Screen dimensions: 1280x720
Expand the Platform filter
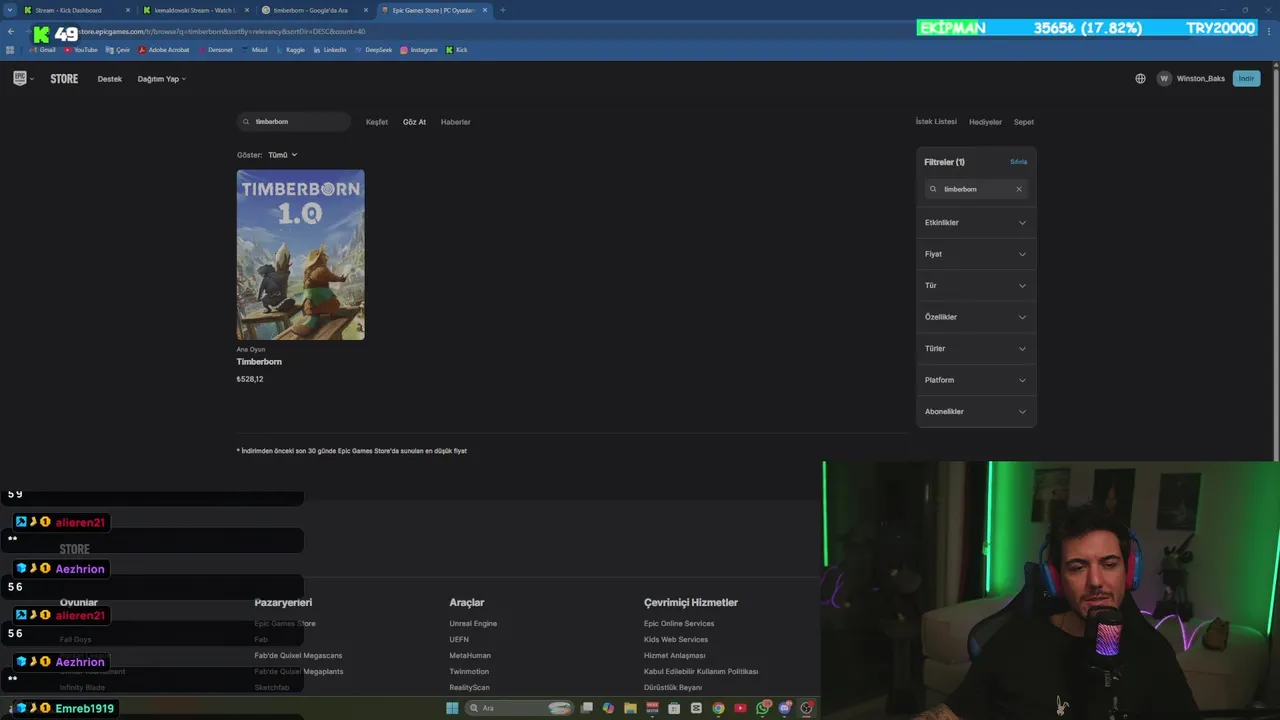click(976, 380)
